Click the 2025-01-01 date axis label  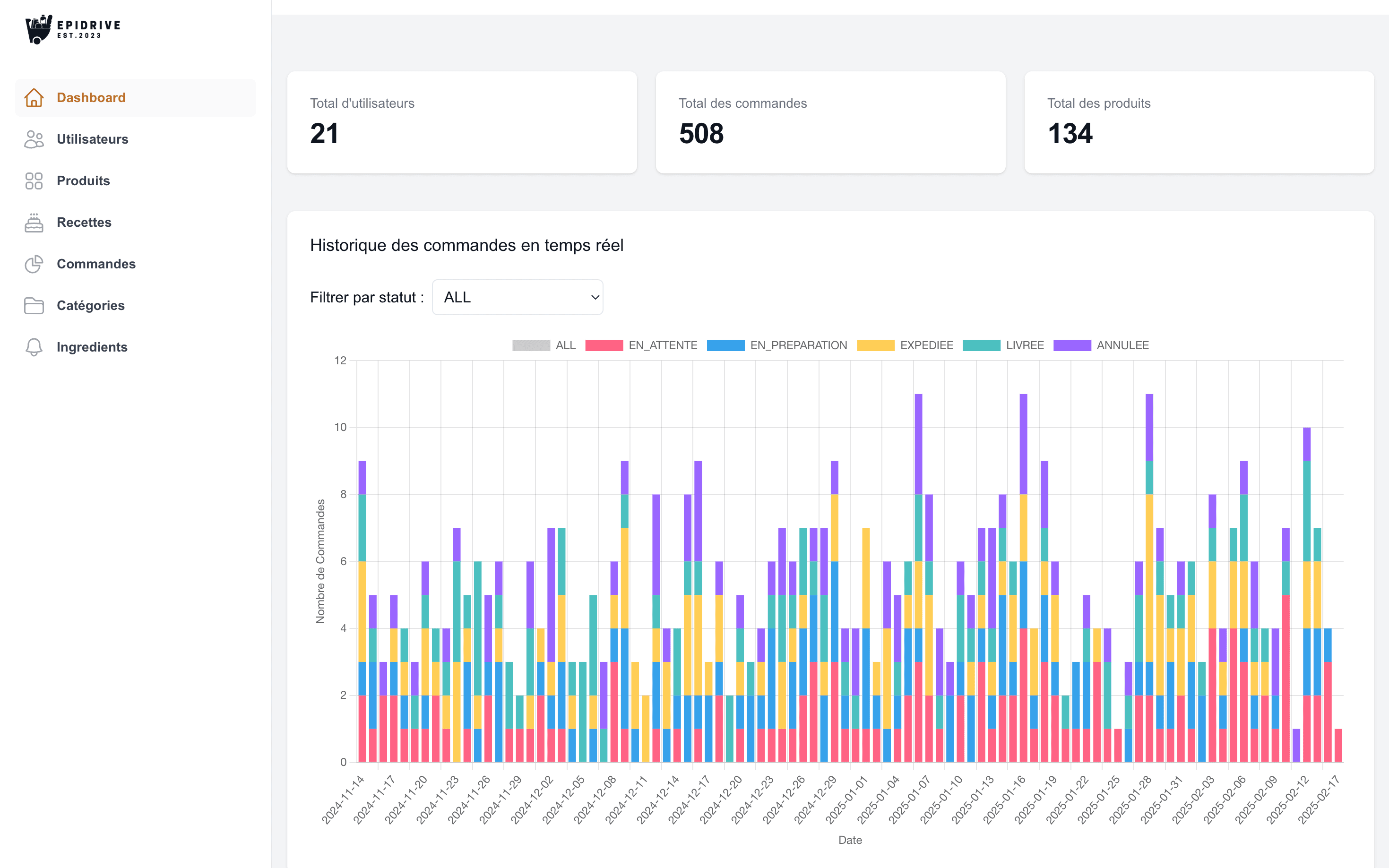(846, 799)
